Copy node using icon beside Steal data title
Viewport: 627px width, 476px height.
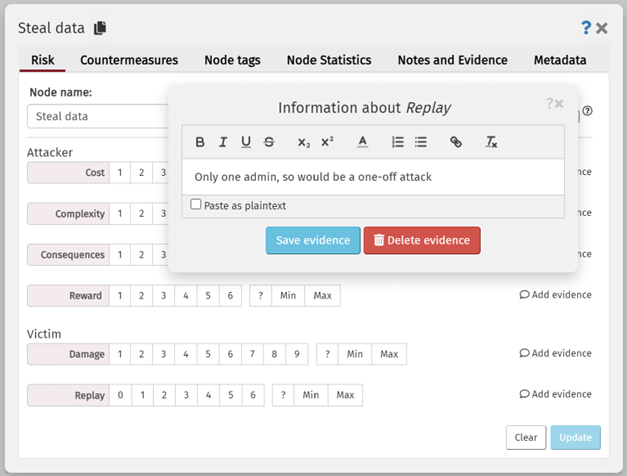coord(100,28)
